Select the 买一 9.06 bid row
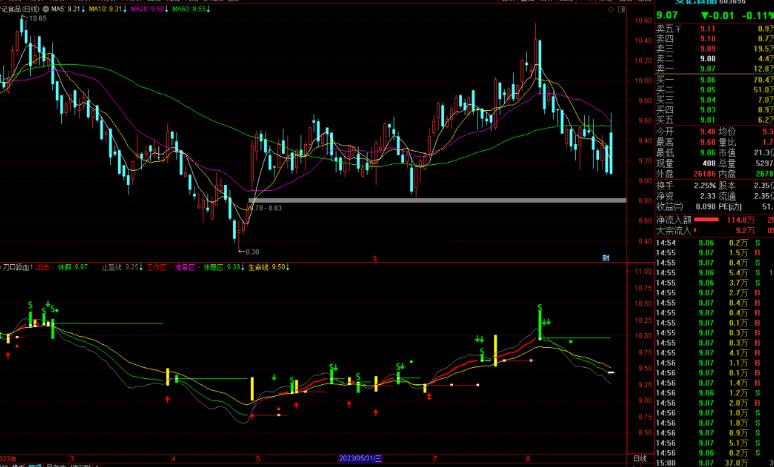Screen dimensions: 774x467 tap(715, 80)
